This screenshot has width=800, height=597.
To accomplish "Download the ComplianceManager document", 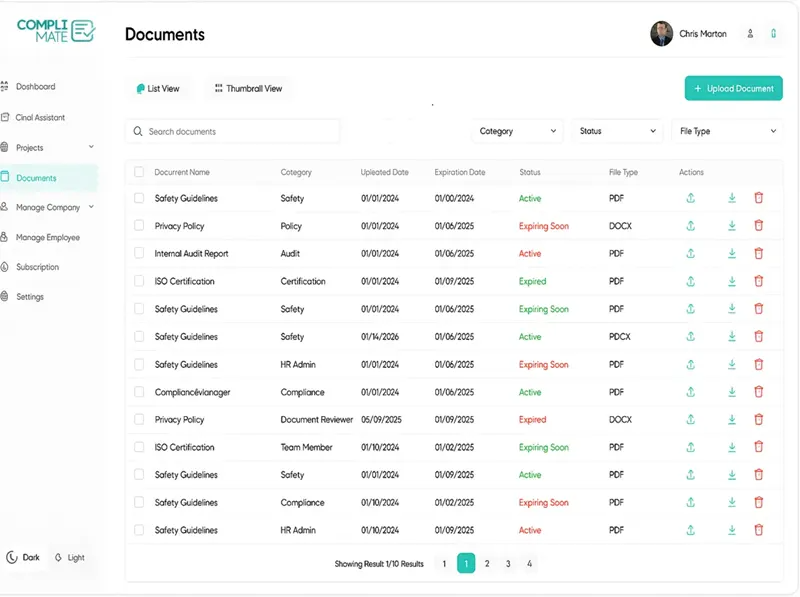I will [732, 392].
